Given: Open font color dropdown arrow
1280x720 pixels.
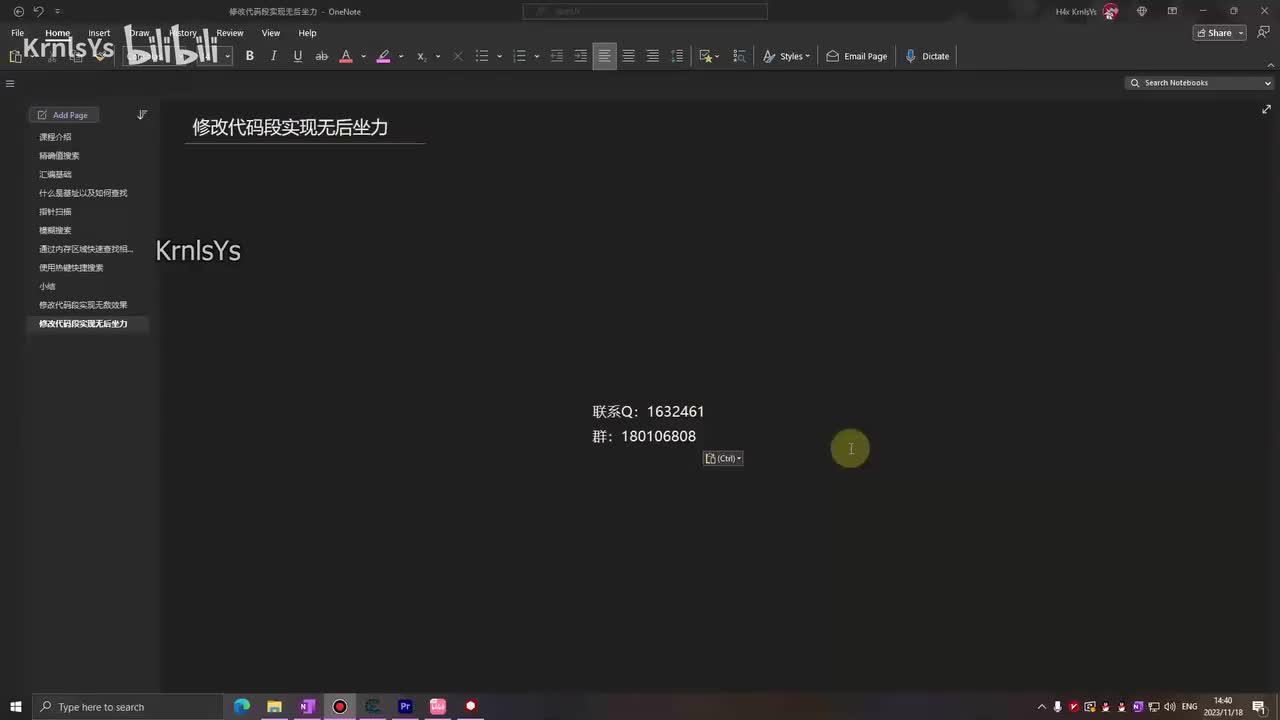Looking at the screenshot, I should coord(363,56).
